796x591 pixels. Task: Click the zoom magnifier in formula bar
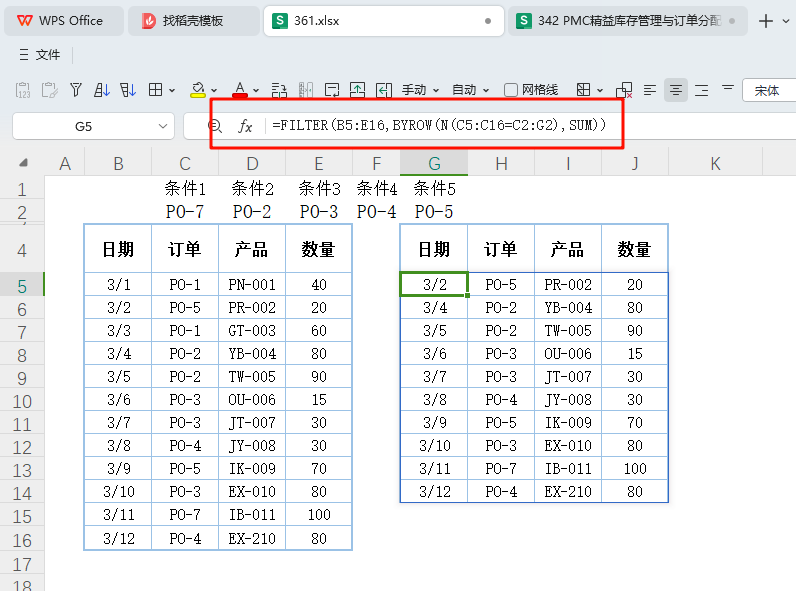coord(215,126)
